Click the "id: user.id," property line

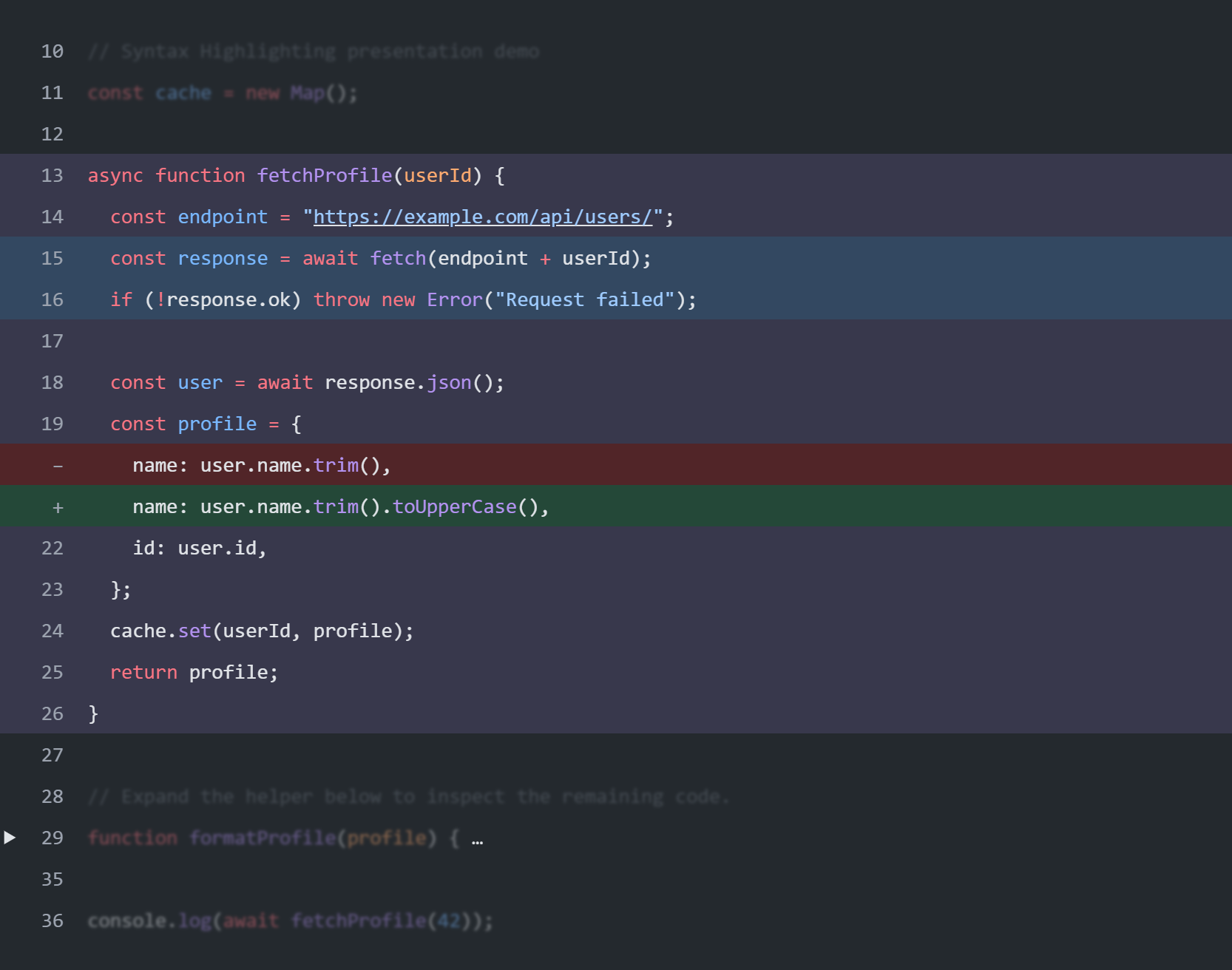[200, 548]
